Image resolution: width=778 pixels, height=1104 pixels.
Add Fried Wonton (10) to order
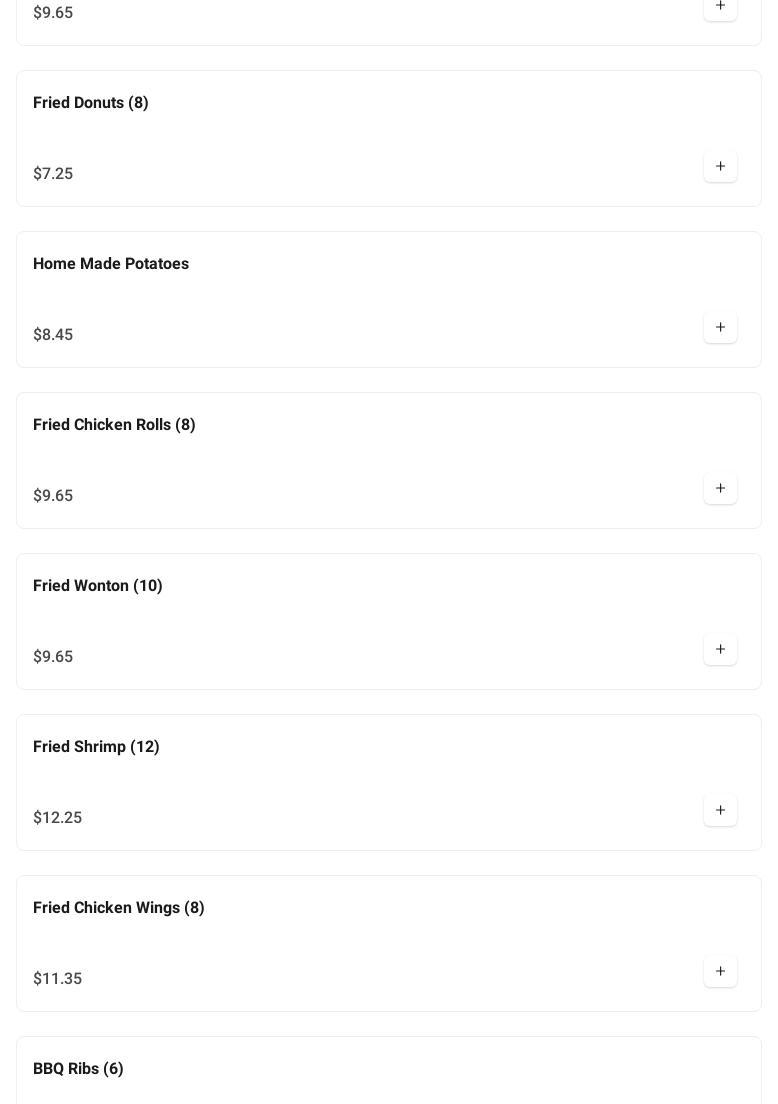pyautogui.click(x=720, y=650)
